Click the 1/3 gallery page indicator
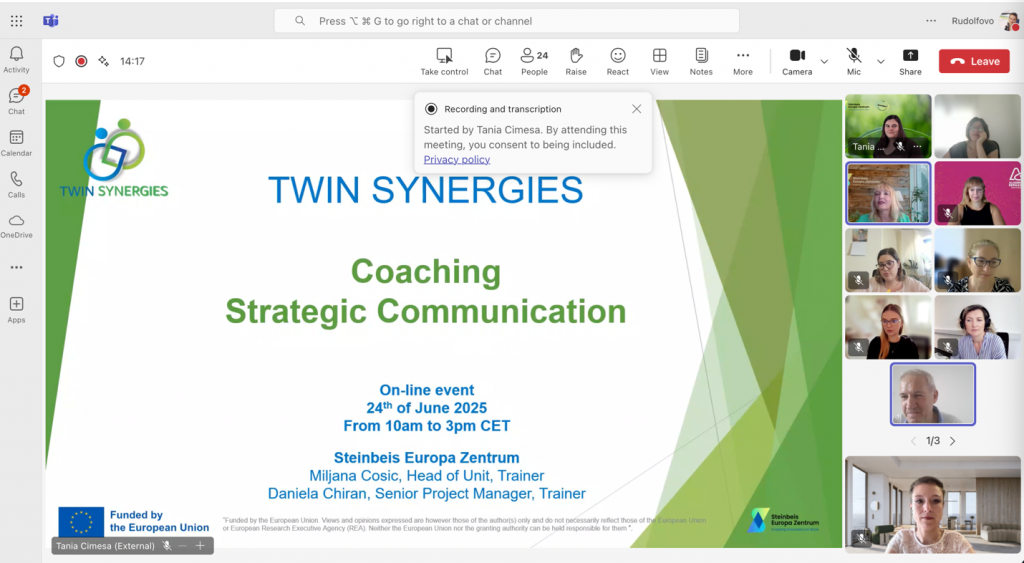This screenshot has height=563, width=1024. point(933,441)
